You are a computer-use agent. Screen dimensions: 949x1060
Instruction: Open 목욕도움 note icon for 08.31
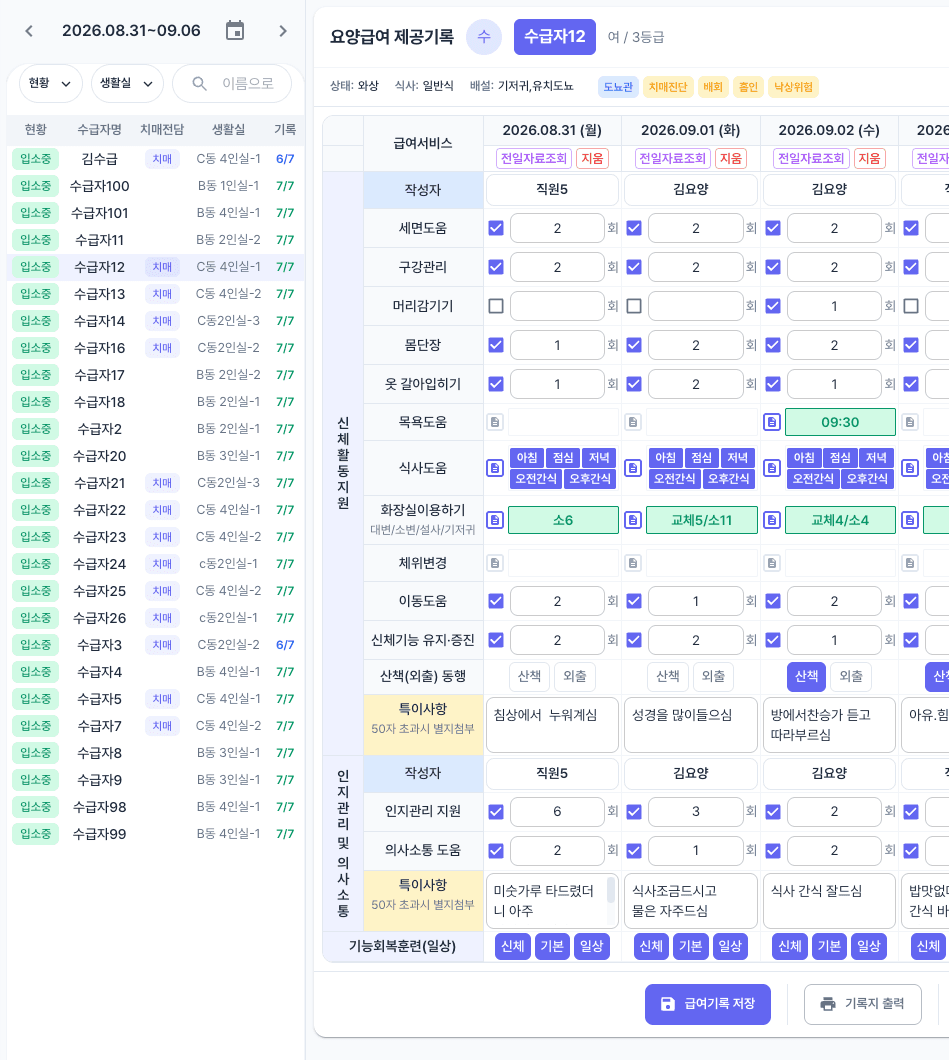[x=495, y=422]
